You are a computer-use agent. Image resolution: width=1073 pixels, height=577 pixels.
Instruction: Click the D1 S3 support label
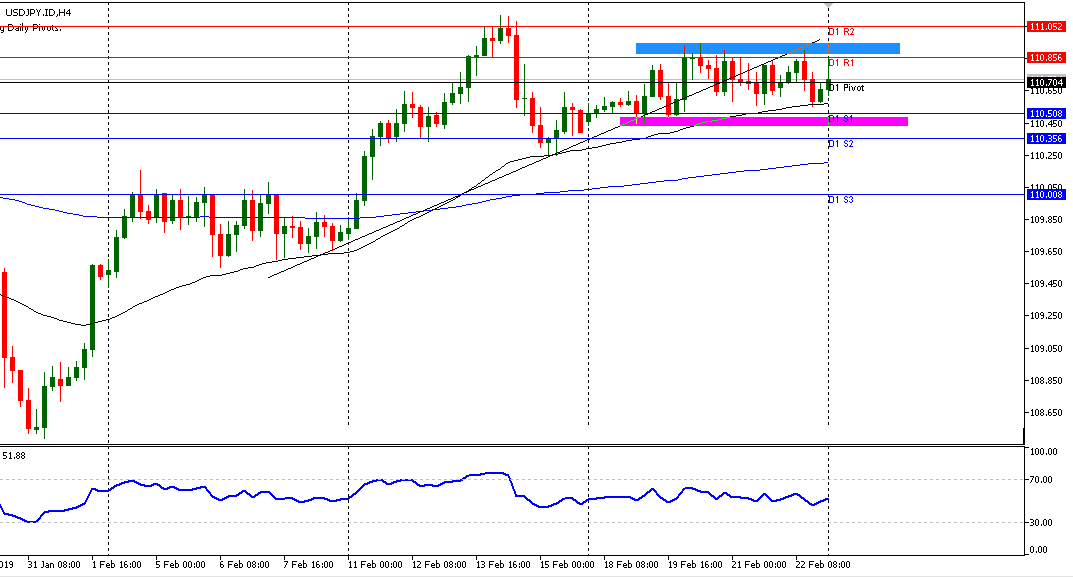coord(841,201)
